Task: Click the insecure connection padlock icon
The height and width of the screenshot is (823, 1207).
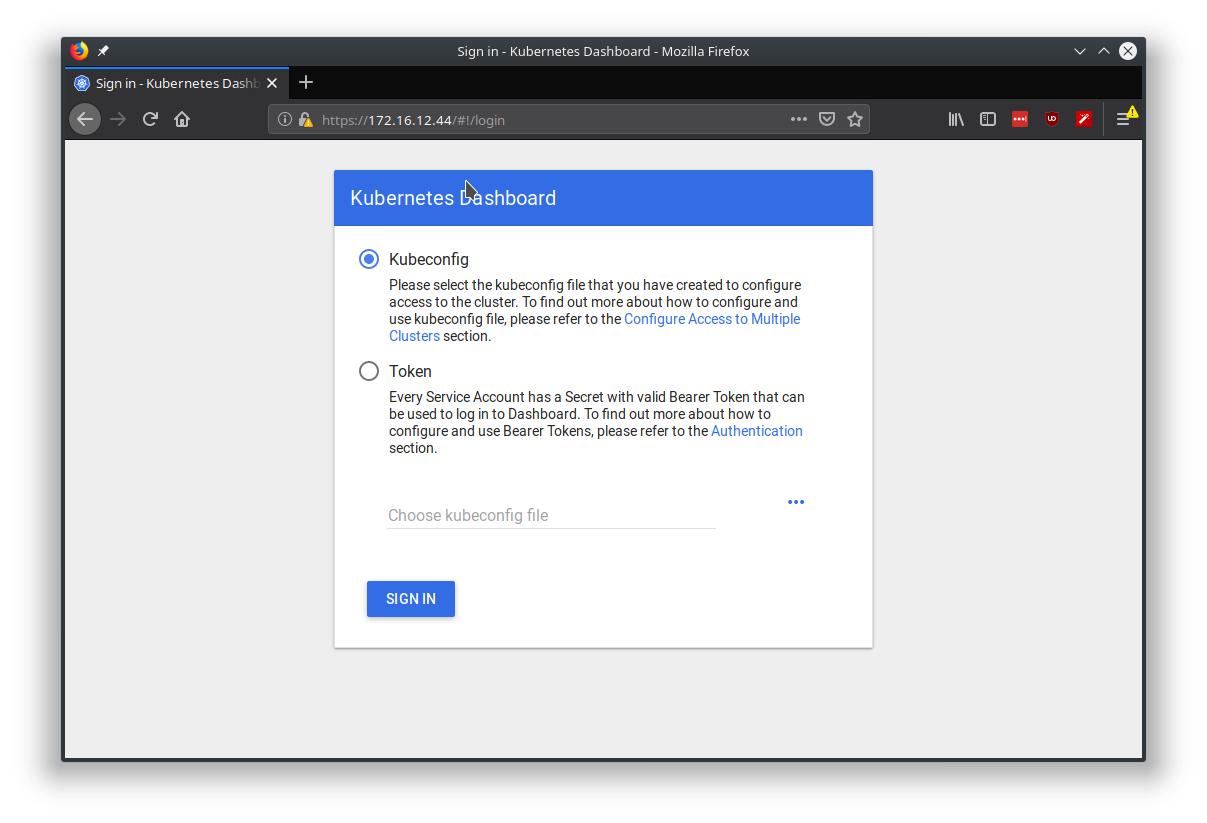Action: click(305, 119)
